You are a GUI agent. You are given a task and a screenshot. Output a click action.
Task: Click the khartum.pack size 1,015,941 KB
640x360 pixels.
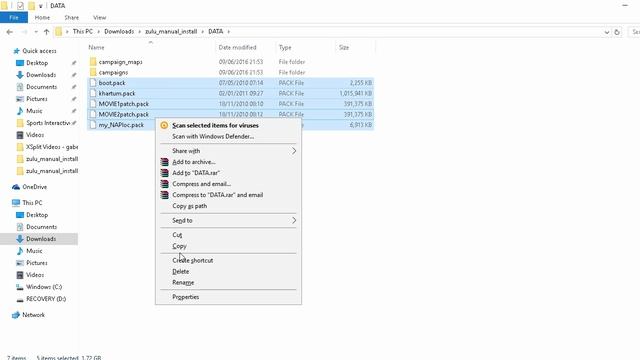point(356,93)
